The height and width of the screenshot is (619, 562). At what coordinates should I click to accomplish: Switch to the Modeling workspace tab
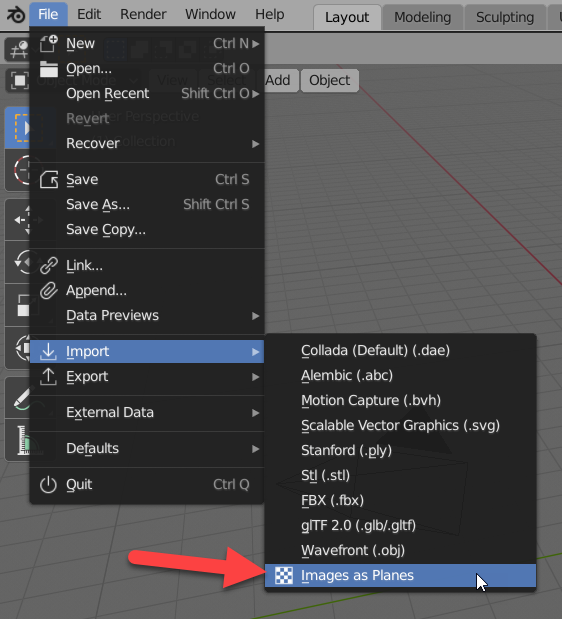[x=422, y=17]
